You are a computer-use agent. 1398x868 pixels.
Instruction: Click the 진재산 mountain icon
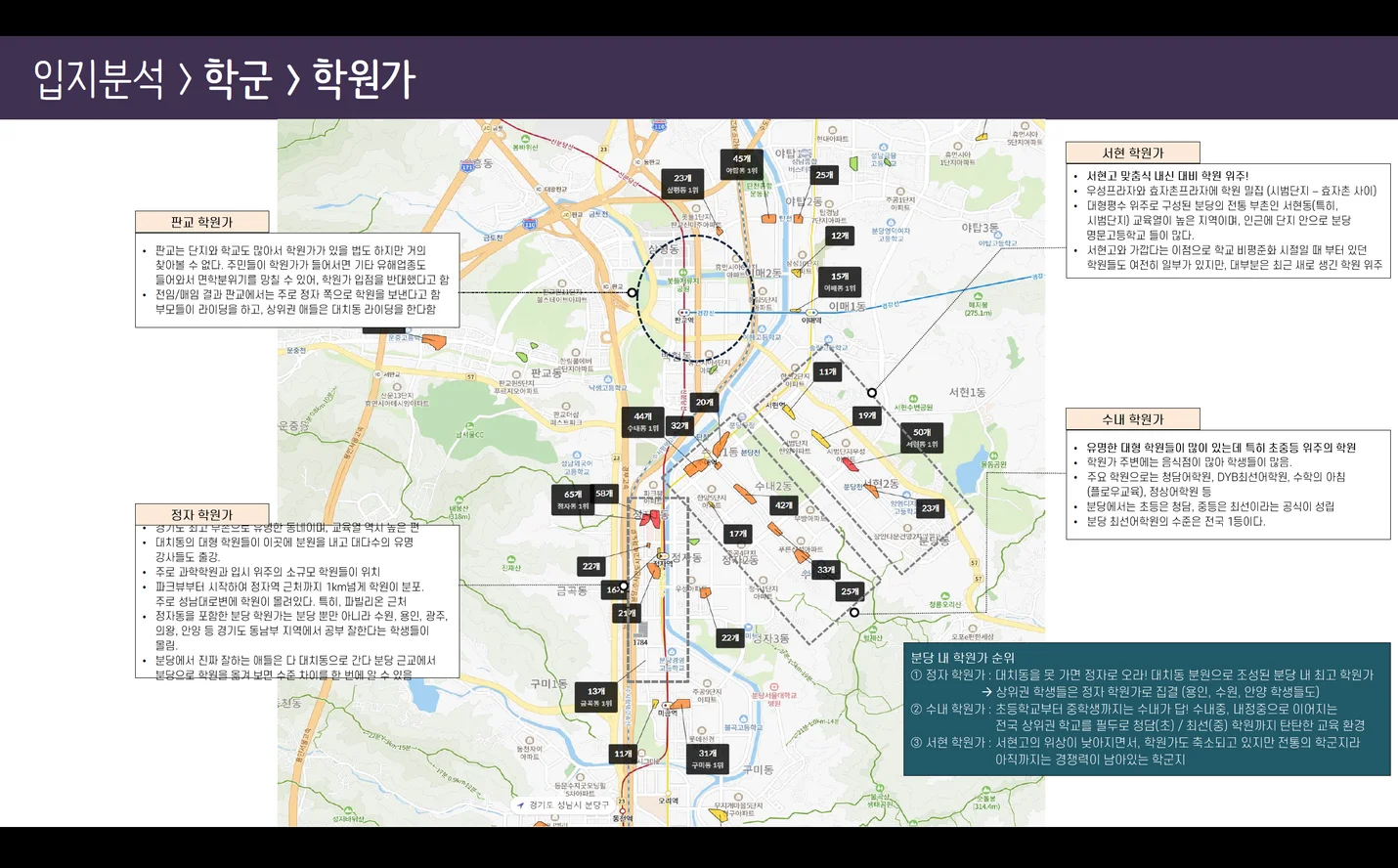(x=511, y=559)
